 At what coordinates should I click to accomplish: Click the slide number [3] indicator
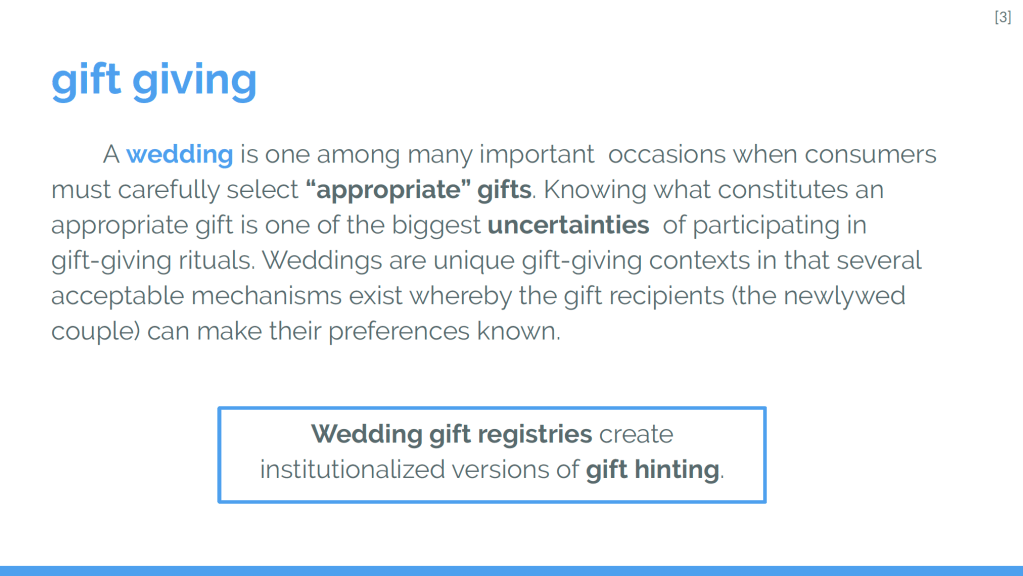coord(1002,17)
